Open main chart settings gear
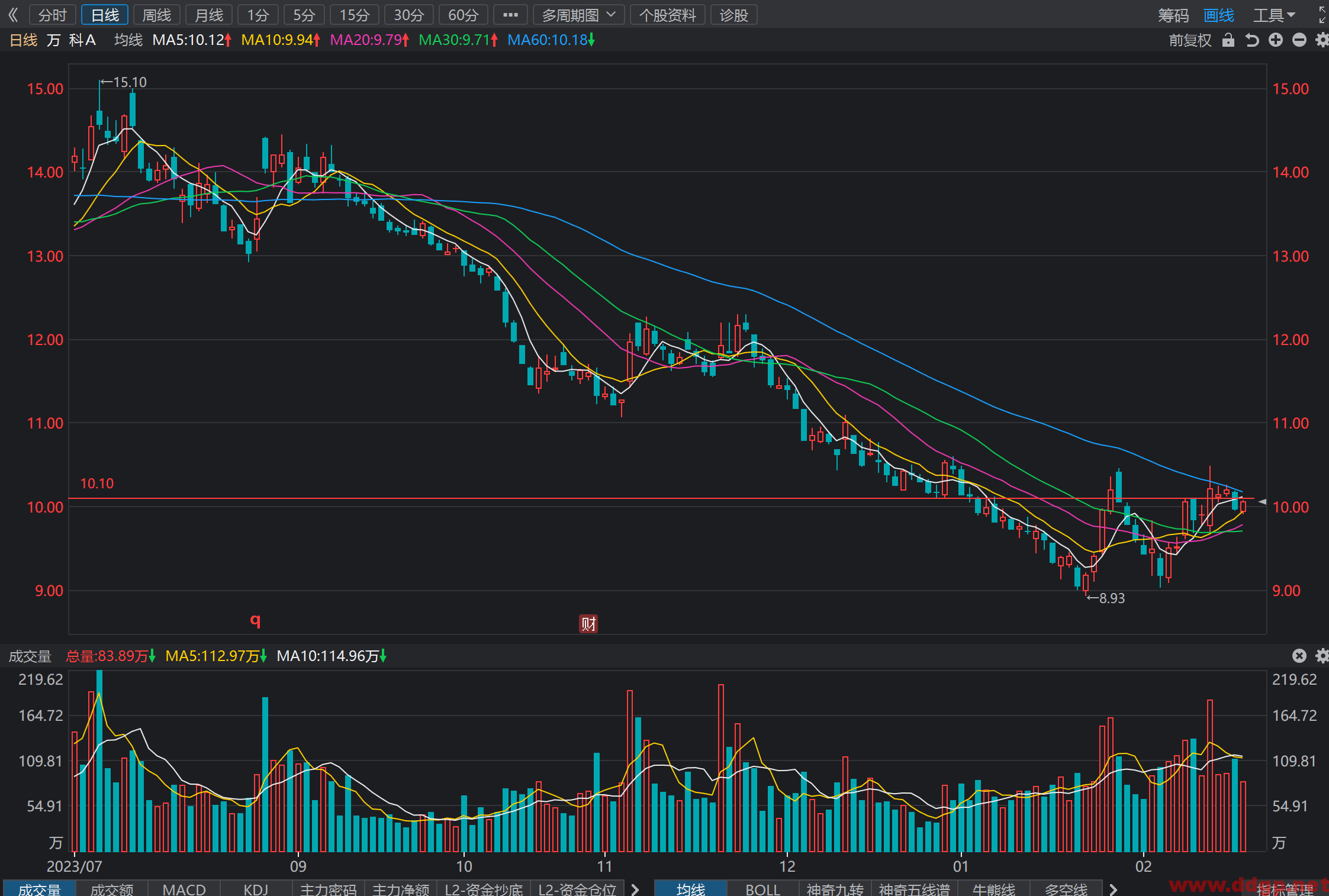 (x=1322, y=40)
